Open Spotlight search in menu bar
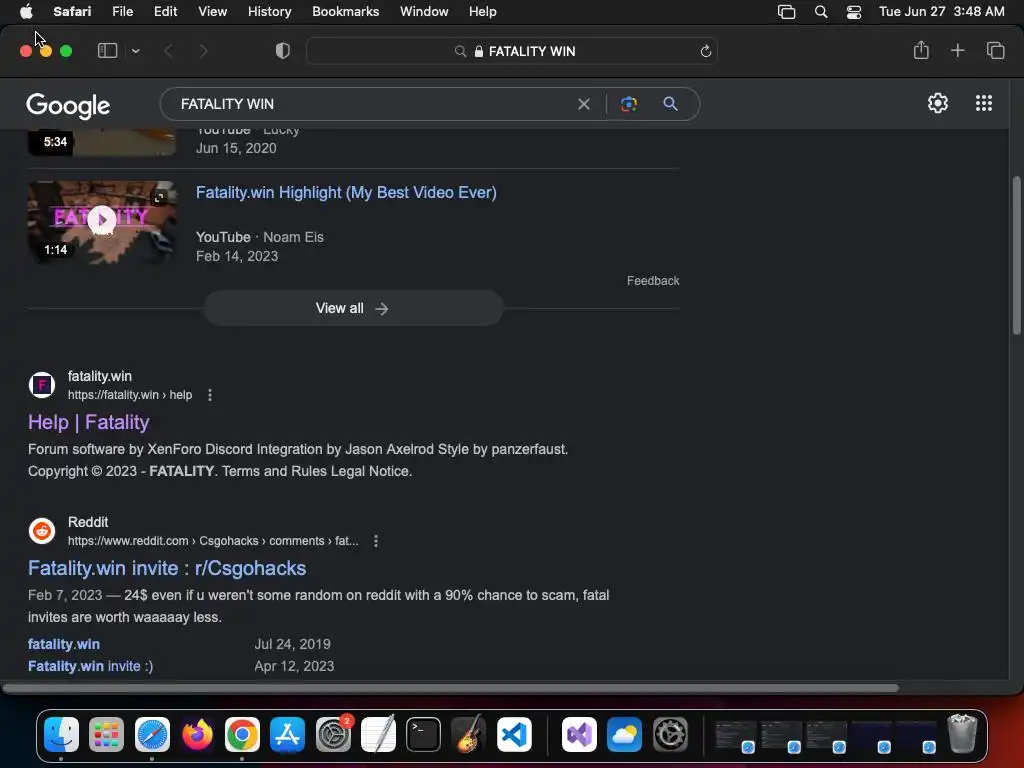 [821, 12]
